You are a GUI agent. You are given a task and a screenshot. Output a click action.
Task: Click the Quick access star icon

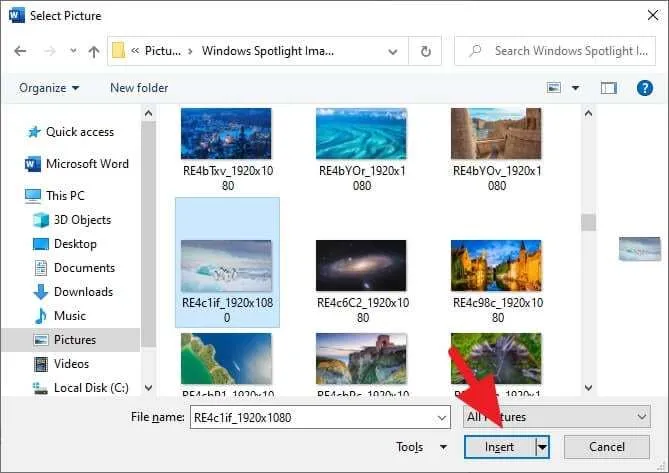click(34, 132)
